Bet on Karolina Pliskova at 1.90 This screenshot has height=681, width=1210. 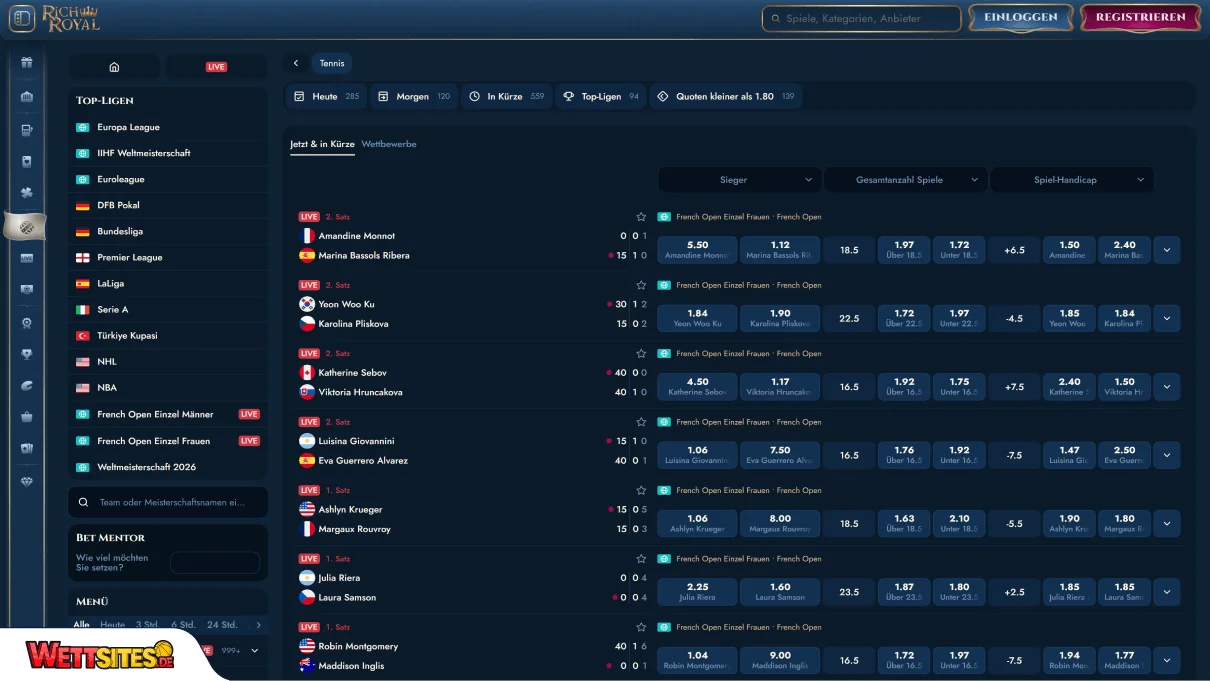tap(780, 318)
